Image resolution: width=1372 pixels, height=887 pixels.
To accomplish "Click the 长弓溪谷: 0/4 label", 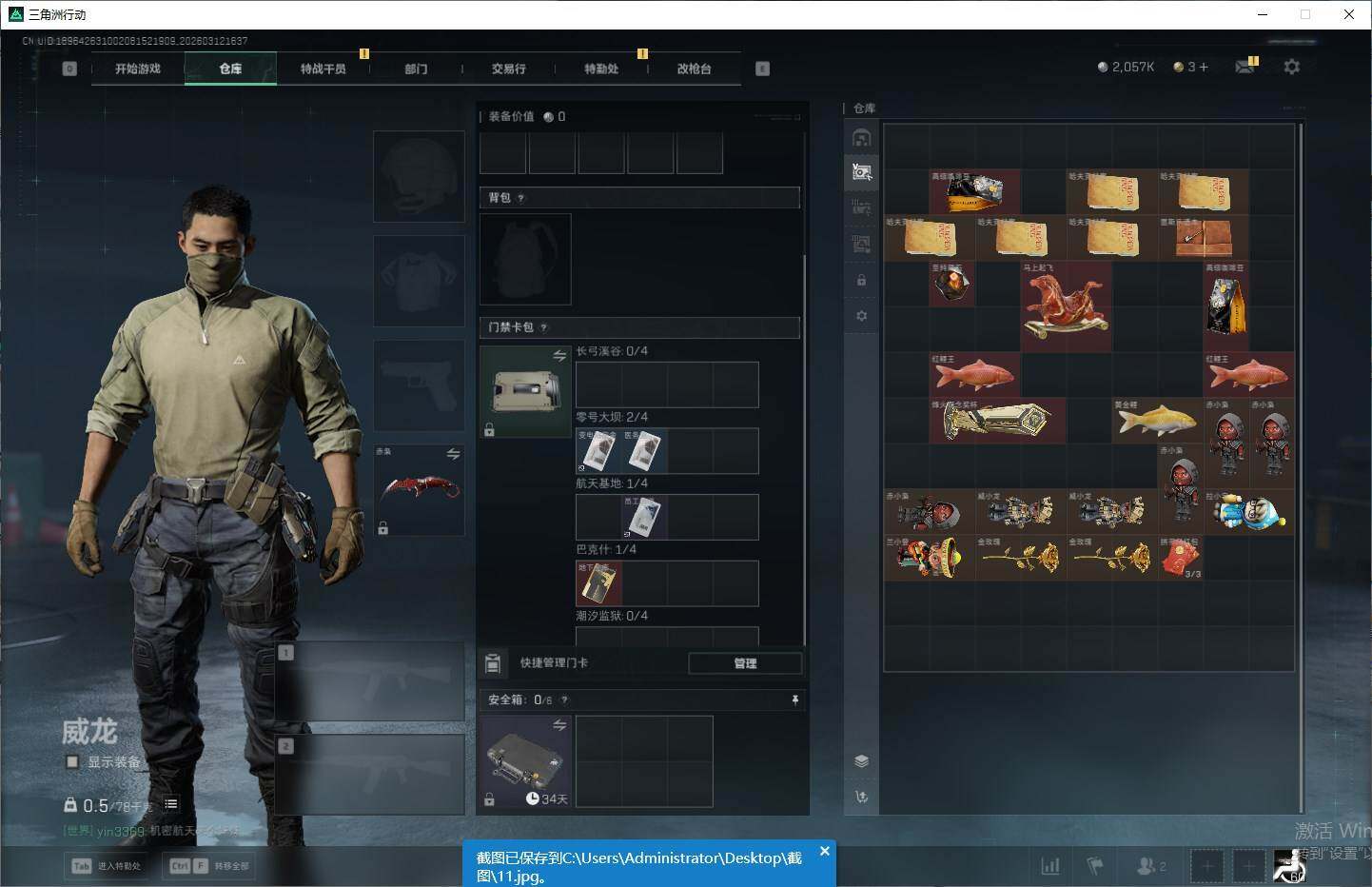I will point(612,351).
